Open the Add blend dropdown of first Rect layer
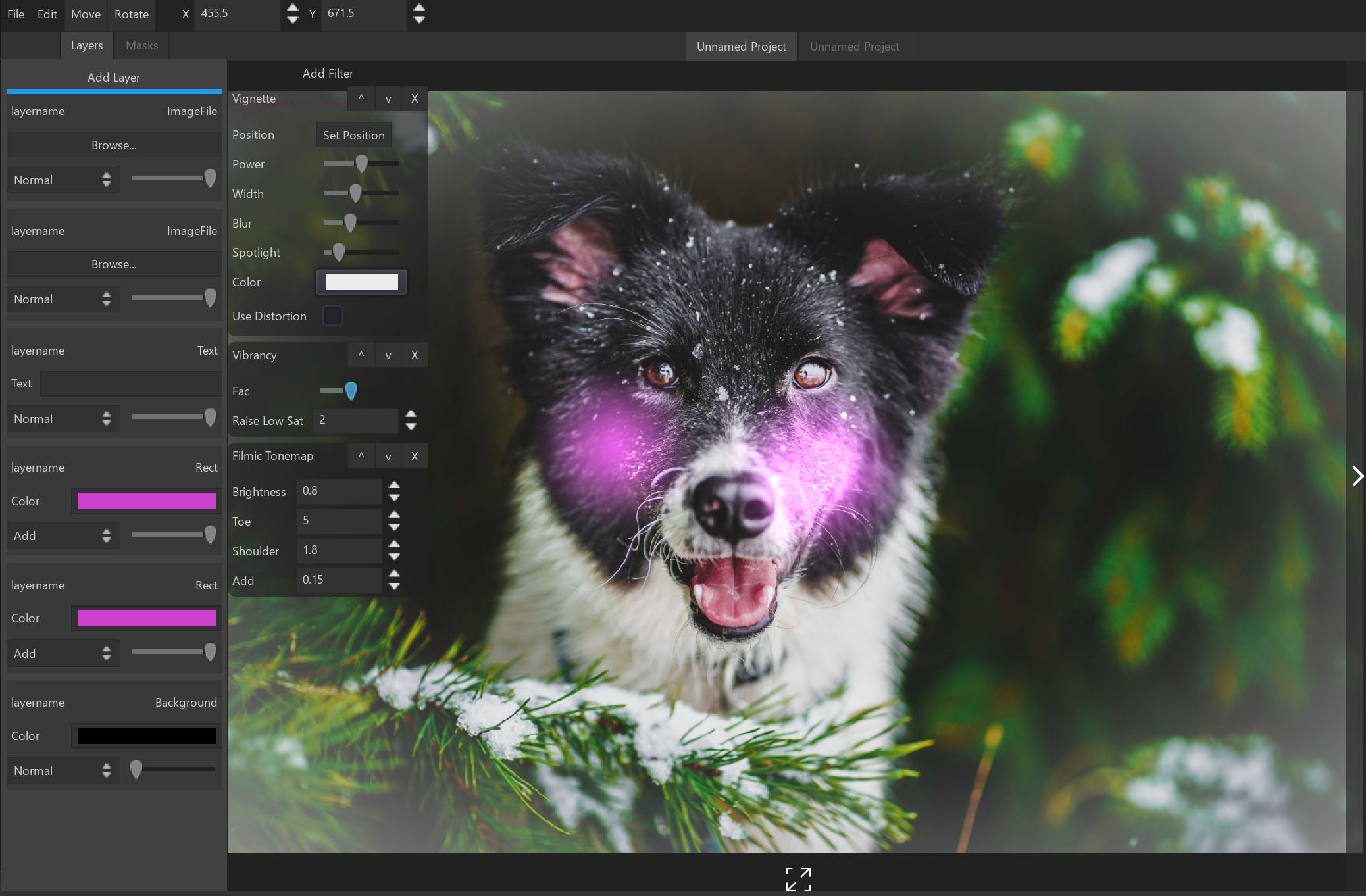 [x=63, y=535]
